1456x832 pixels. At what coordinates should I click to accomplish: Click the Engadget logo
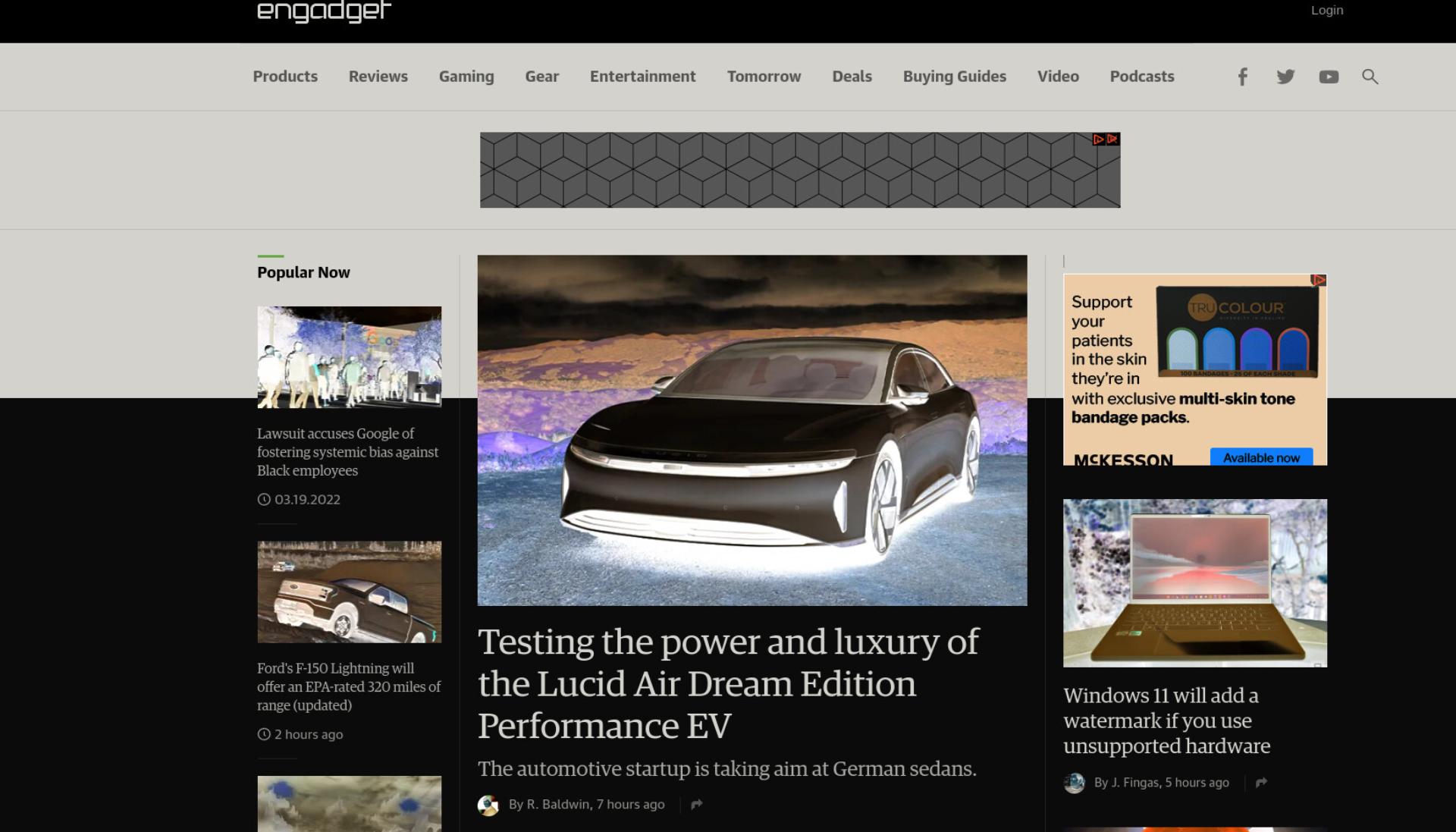(x=325, y=11)
